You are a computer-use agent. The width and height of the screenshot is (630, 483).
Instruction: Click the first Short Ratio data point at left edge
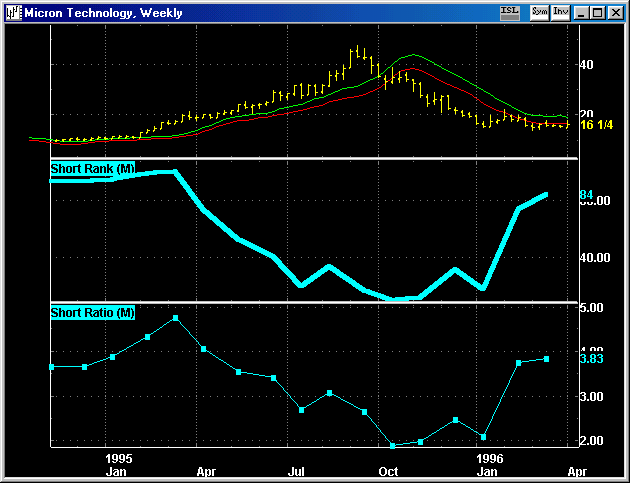pyautogui.click(x=51, y=367)
